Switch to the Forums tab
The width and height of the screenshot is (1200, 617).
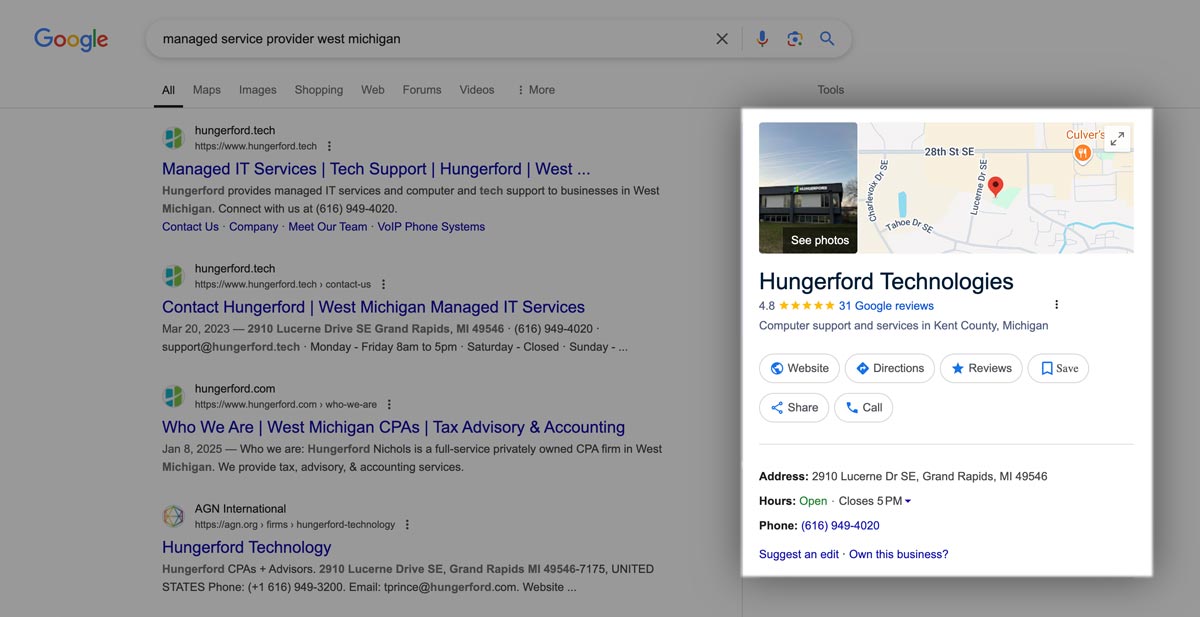tap(422, 90)
